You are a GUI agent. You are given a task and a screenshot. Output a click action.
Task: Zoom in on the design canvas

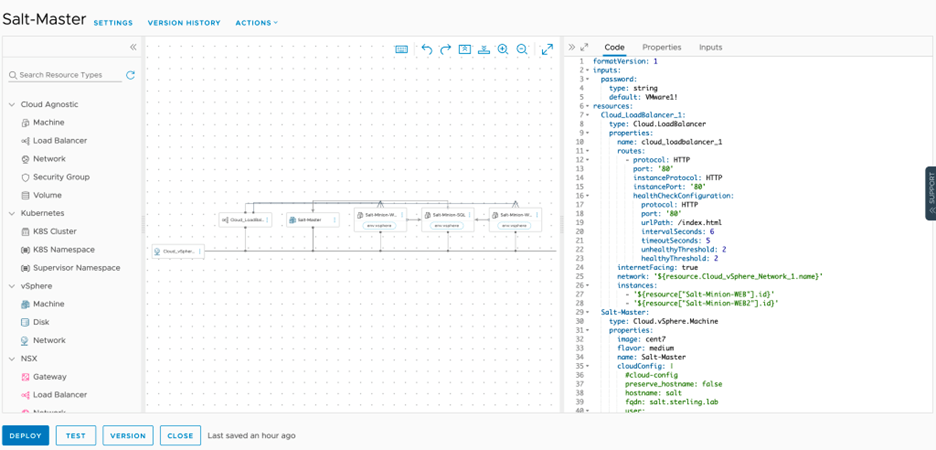503,49
